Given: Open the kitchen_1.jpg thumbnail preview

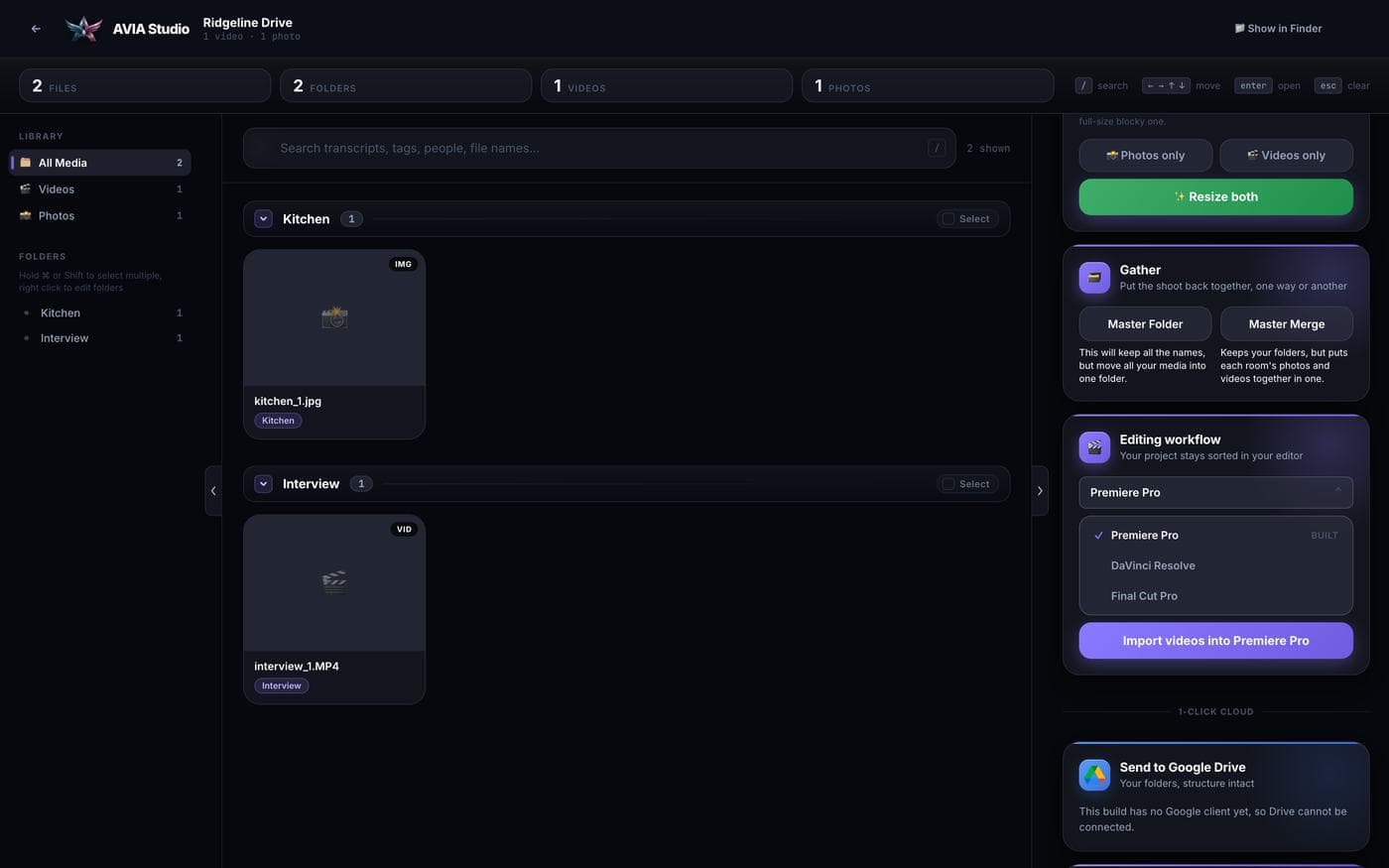Looking at the screenshot, I should (334, 317).
